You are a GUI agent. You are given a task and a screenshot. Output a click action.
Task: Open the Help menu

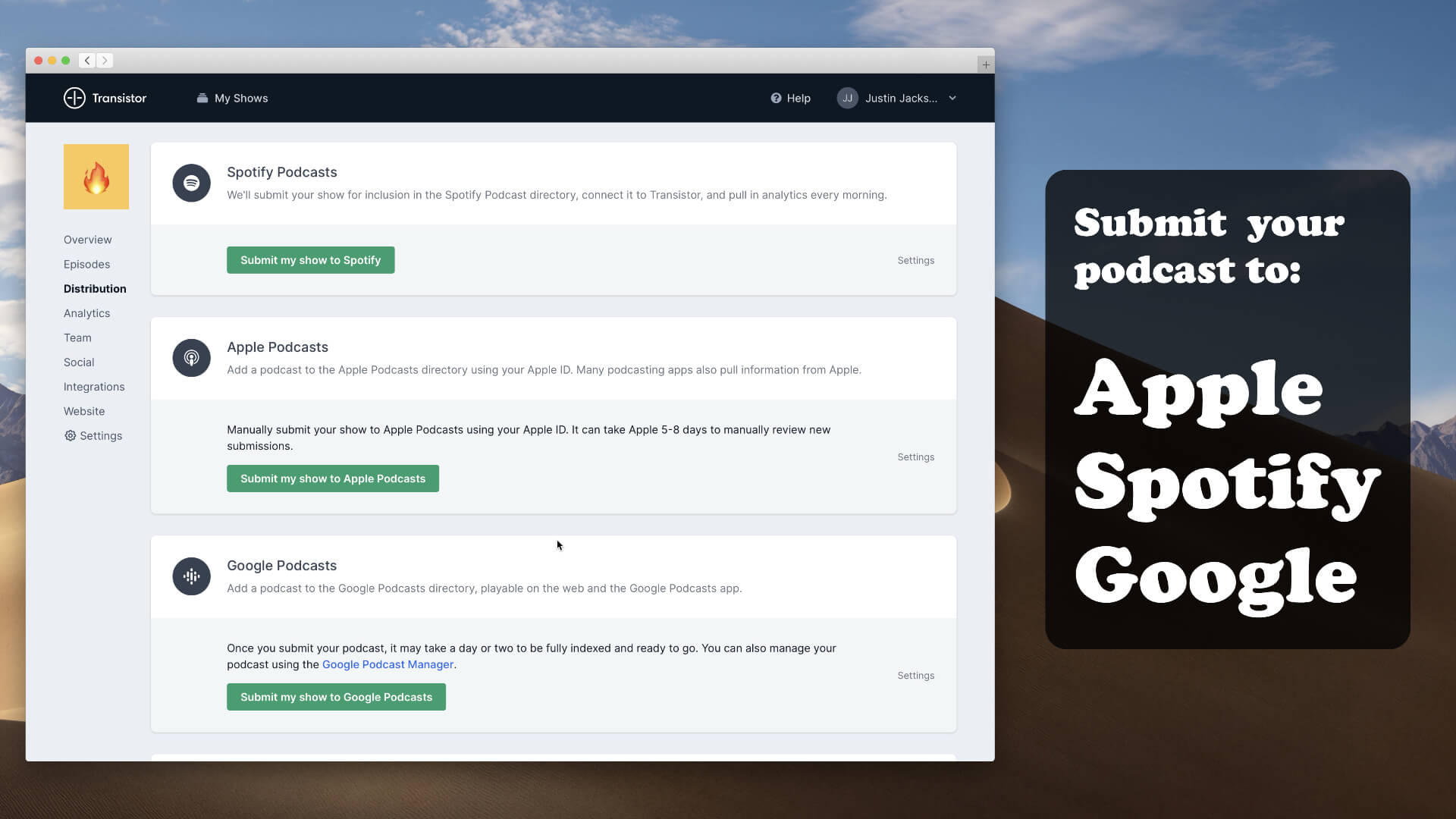(790, 98)
